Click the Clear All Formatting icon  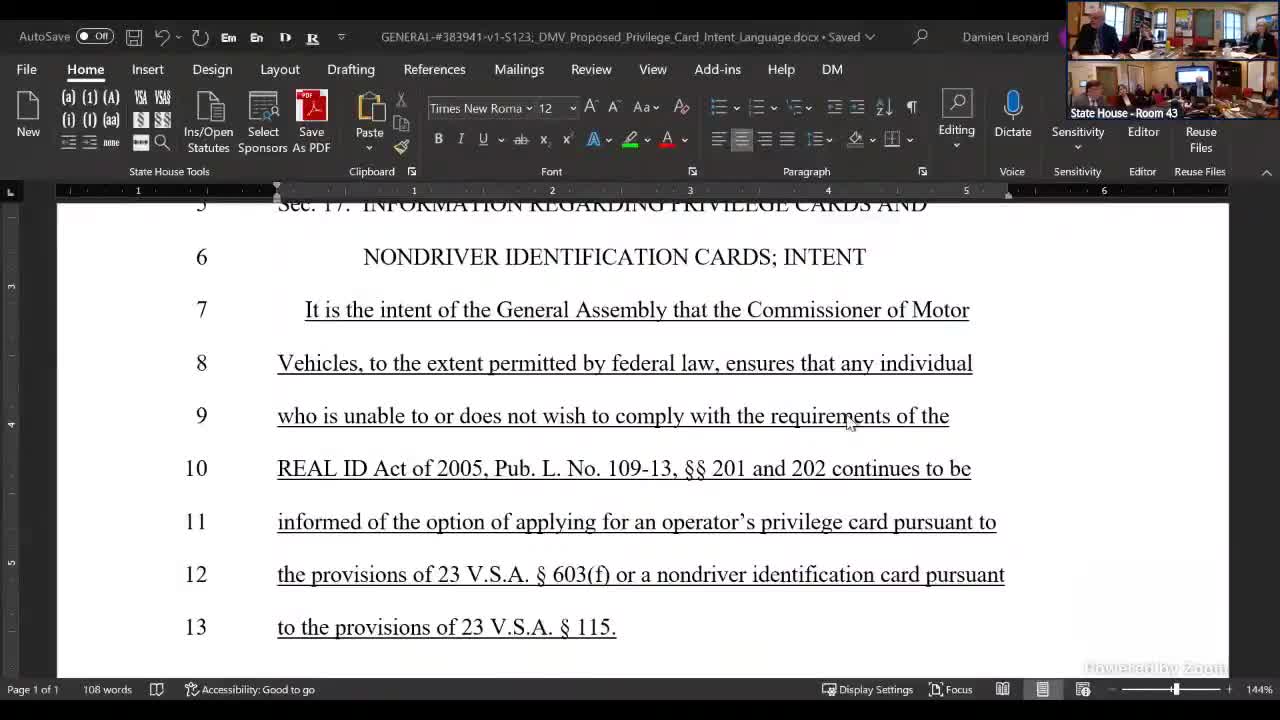(x=682, y=107)
